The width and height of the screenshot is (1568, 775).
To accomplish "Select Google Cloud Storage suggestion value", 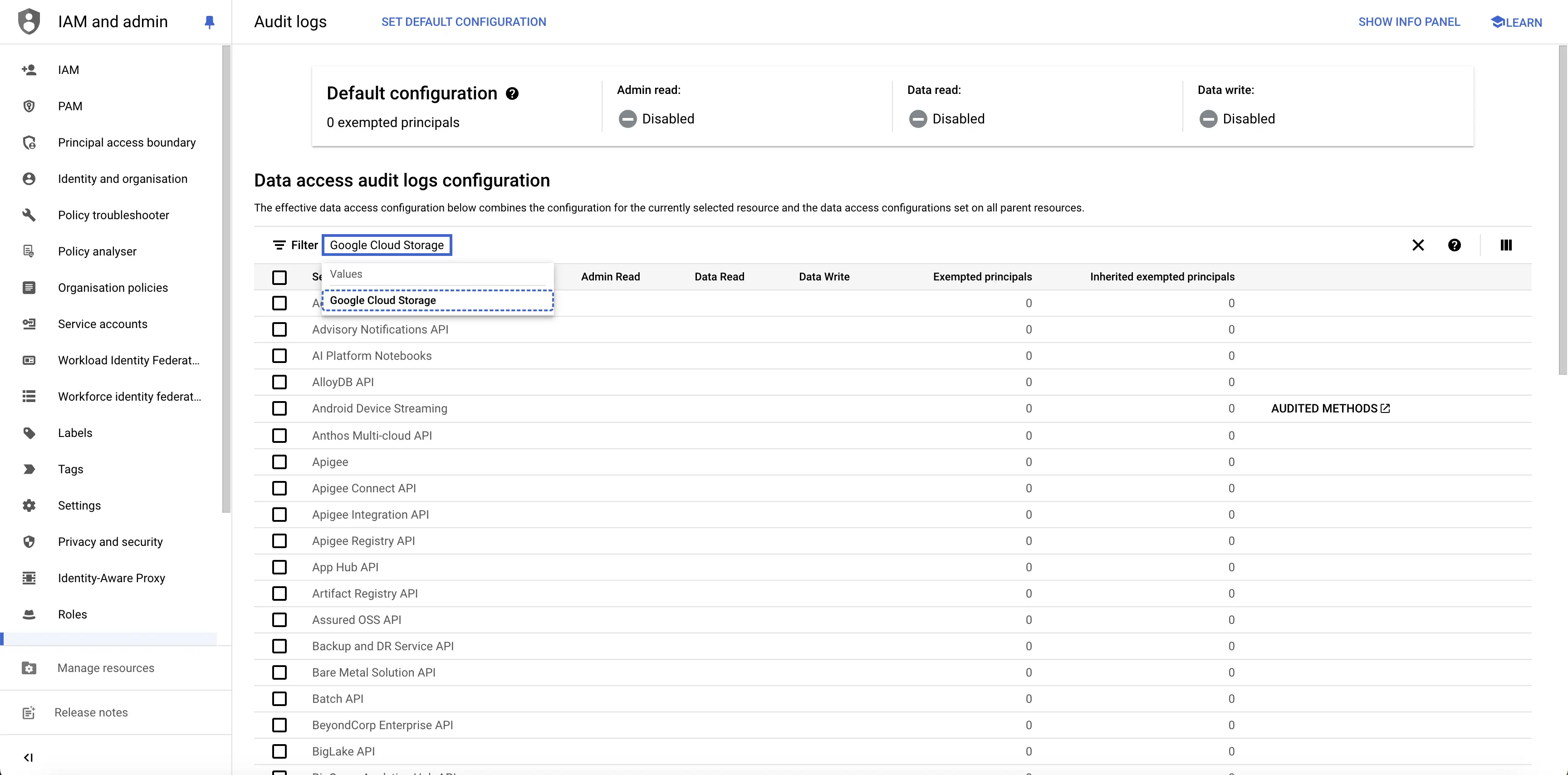I will 437,300.
